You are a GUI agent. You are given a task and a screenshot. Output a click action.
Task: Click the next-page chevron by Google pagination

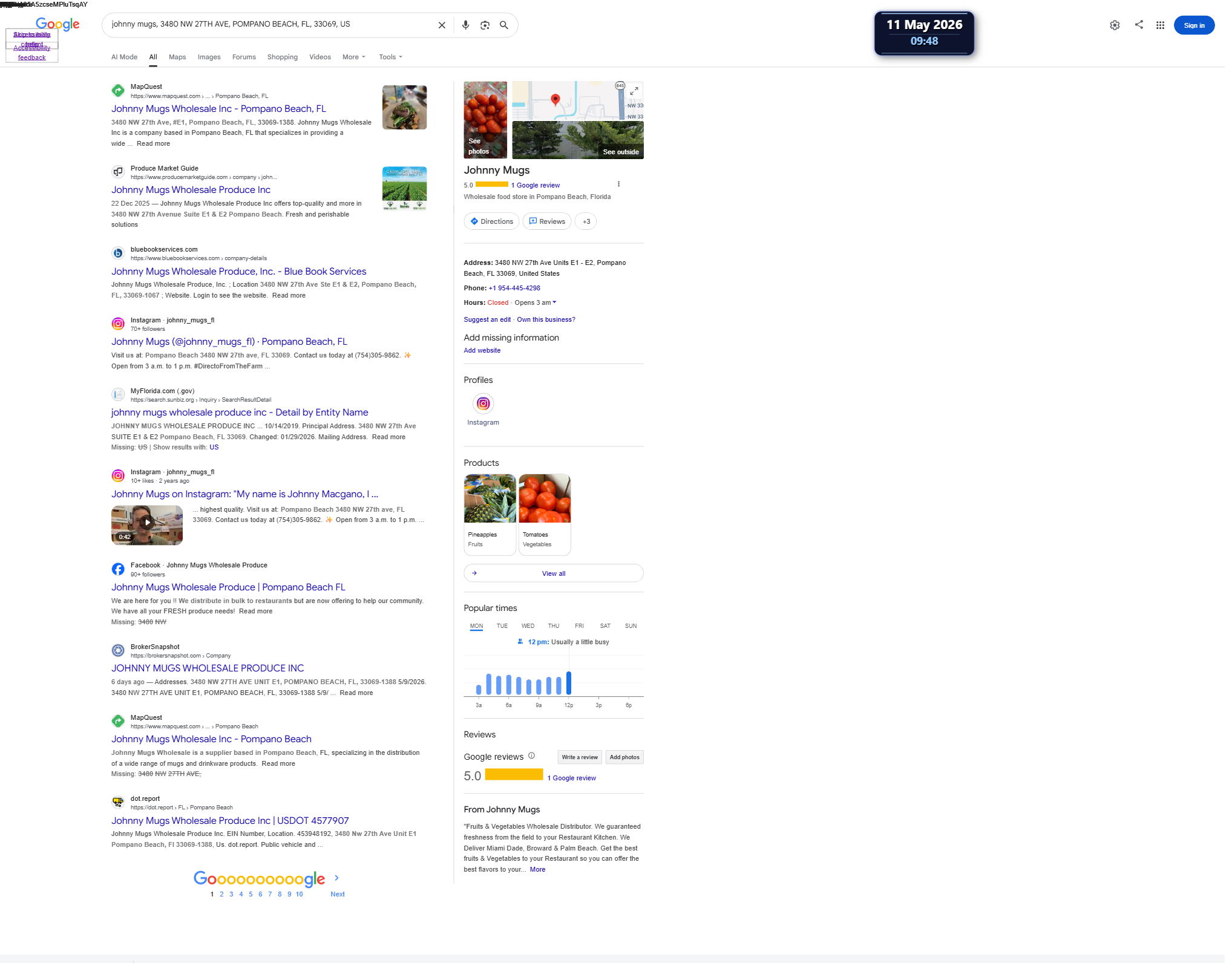(337, 878)
